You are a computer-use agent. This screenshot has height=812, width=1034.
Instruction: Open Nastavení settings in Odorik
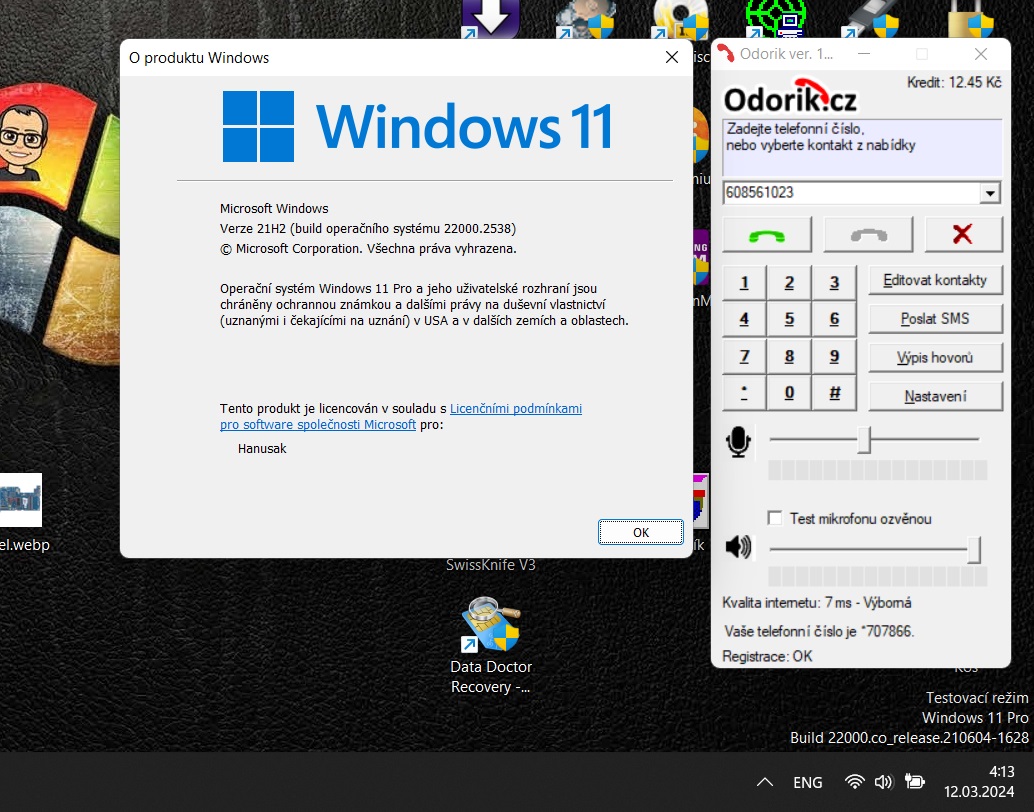[x=935, y=396]
